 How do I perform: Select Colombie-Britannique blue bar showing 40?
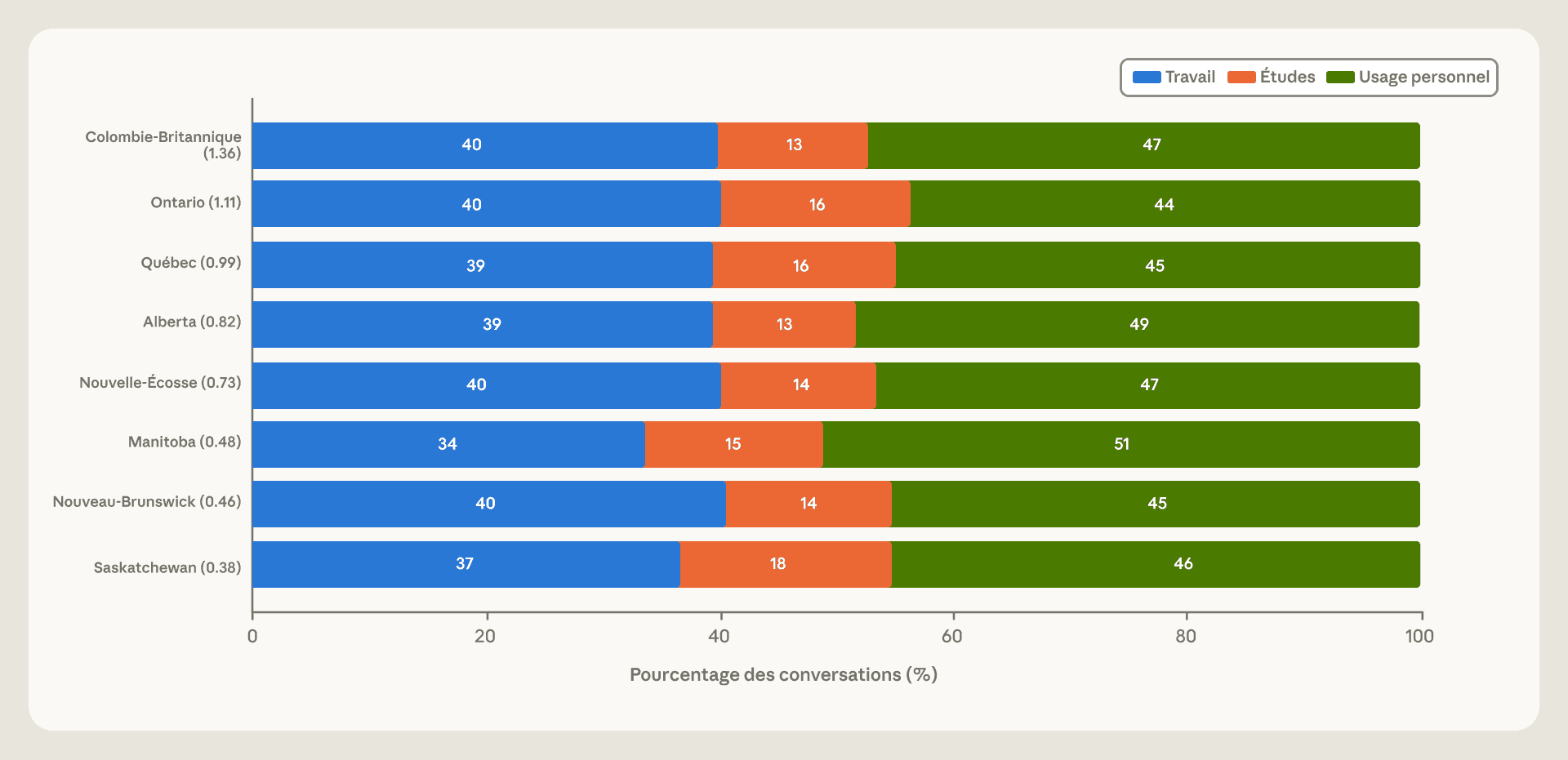pyautogui.click(x=485, y=145)
